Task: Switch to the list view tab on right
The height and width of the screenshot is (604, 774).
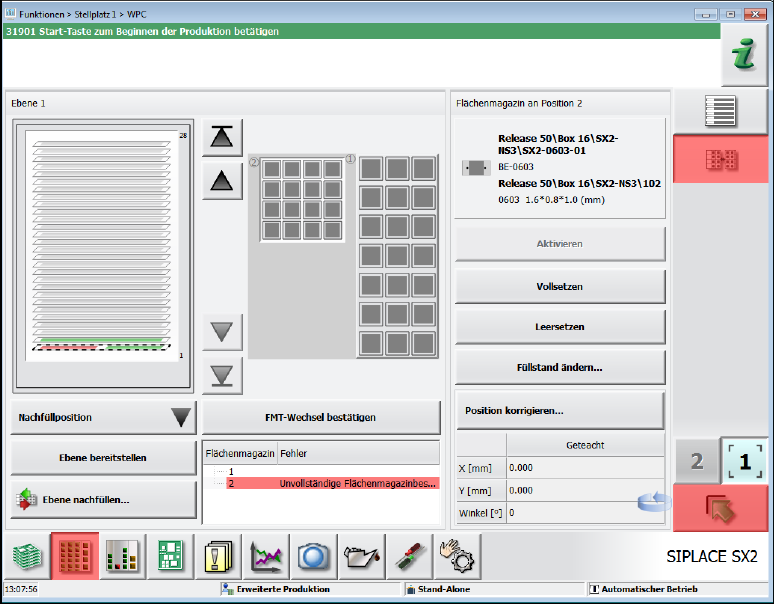Action: point(721,111)
